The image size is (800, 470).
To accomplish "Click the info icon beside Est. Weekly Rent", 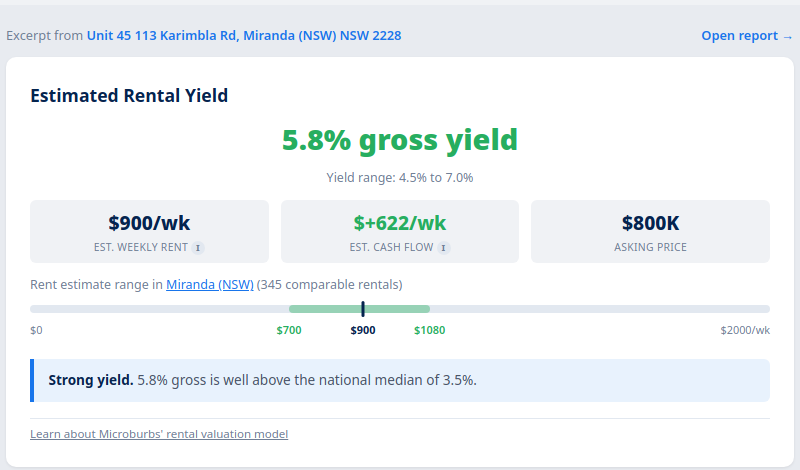I will pos(198,247).
